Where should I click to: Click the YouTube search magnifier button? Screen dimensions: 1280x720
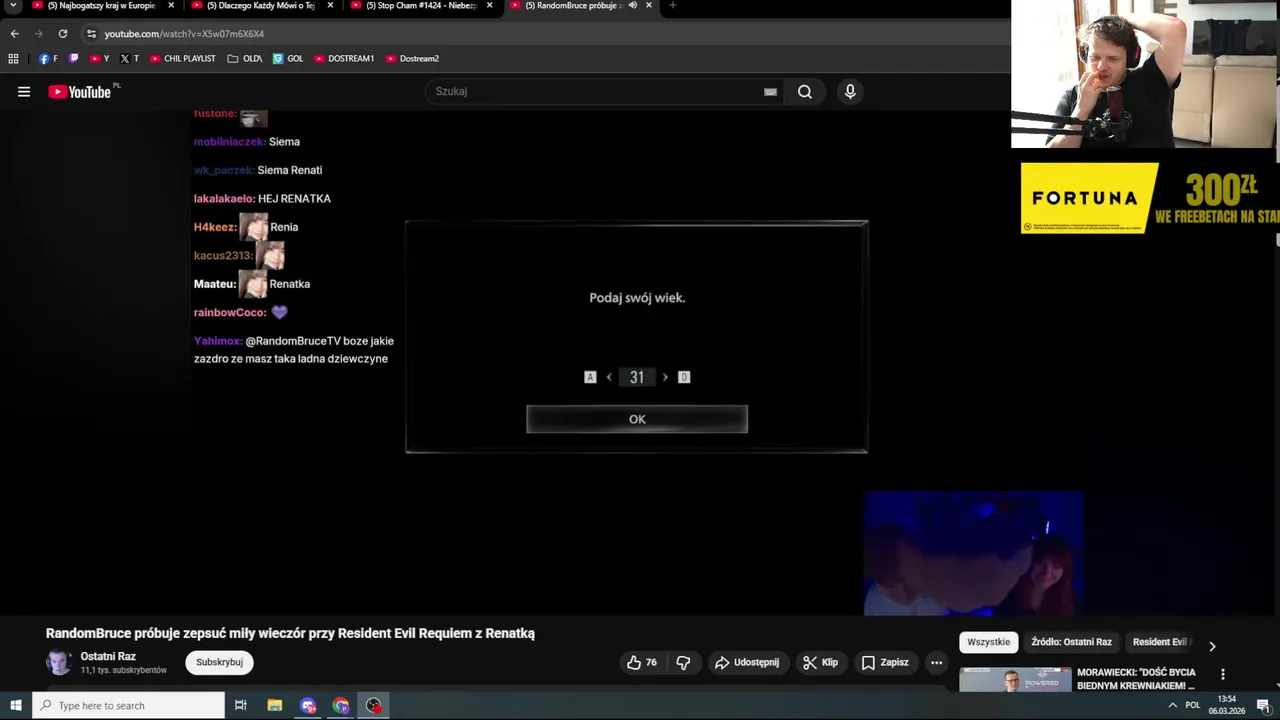[805, 92]
